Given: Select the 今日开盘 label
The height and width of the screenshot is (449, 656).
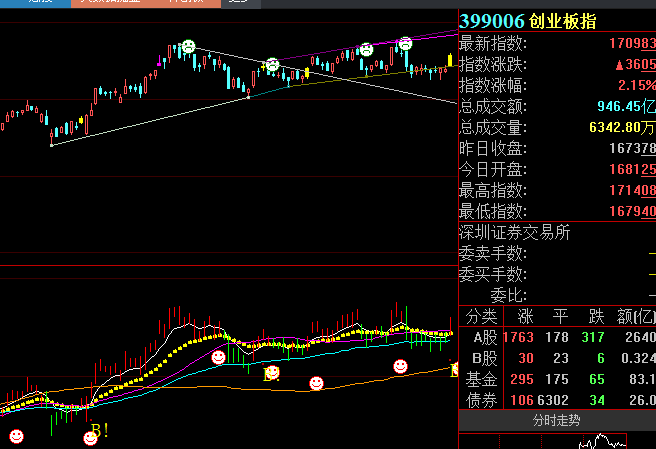Looking at the screenshot, I should coord(493,169).
